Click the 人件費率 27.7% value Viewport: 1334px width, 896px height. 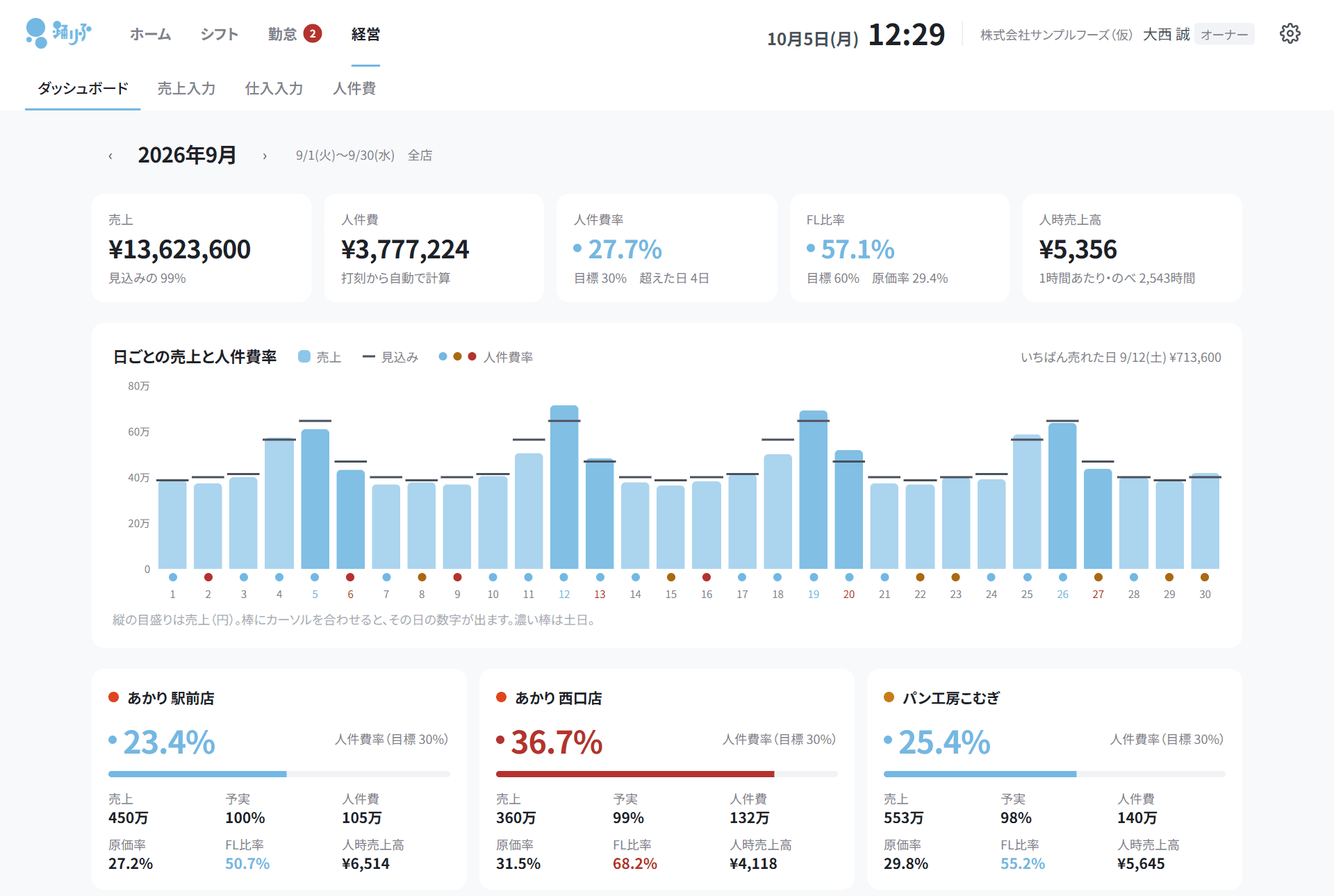click(x=625, y=249)
